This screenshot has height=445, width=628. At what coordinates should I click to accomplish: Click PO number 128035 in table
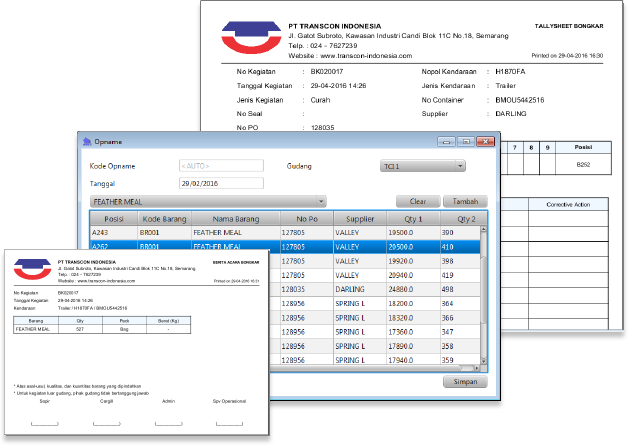point(307,289)
